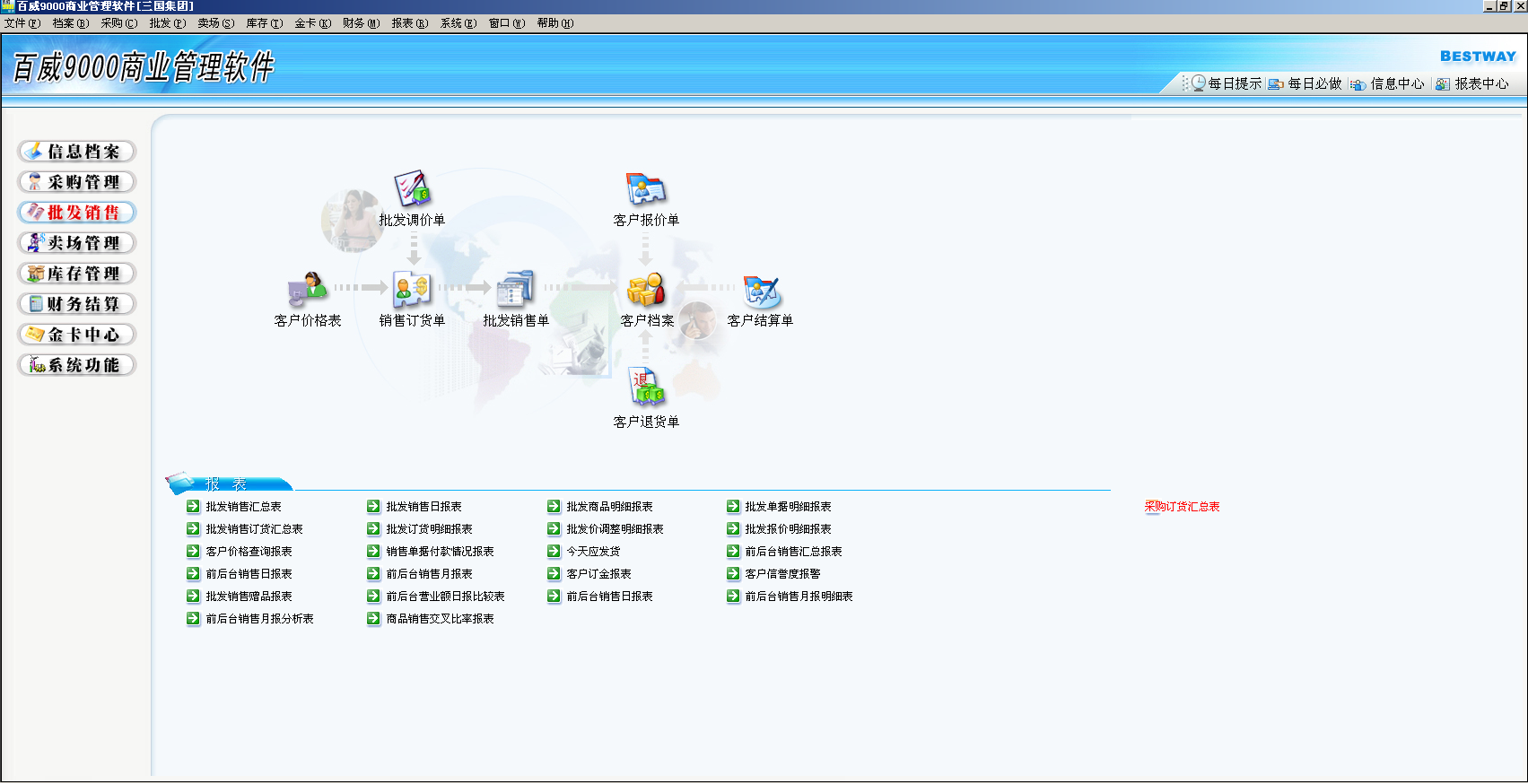This screenshot has height=784, width=1528.
Task: Open the 客户结算单 icon
Action: point(761,292)
